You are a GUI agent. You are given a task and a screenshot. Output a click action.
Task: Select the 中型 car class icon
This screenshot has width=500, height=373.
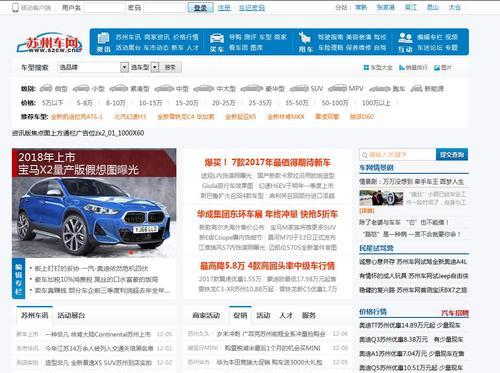(164, 88)
